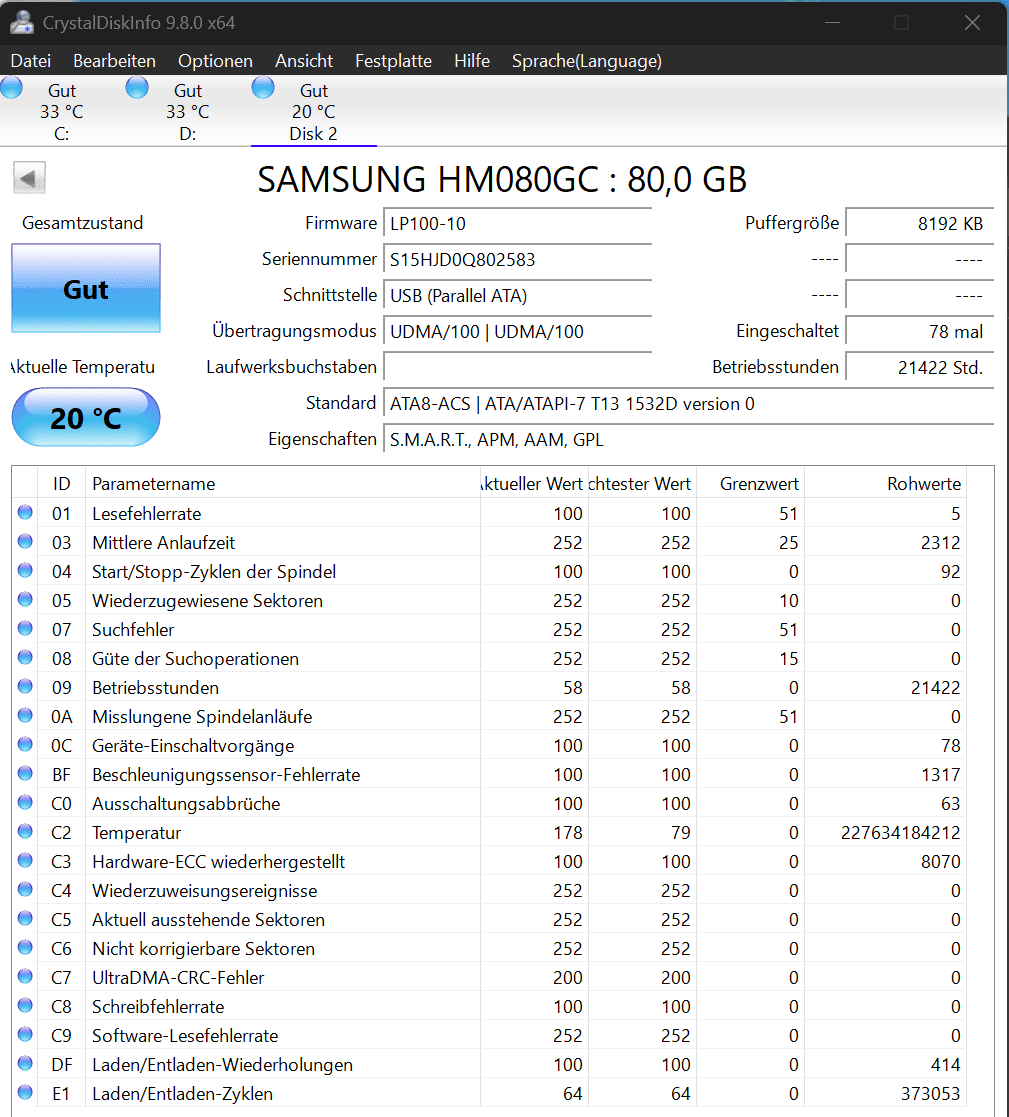Click the health status icon for Disk 2
This screenshot has width=1009, height=1117.
263,87
